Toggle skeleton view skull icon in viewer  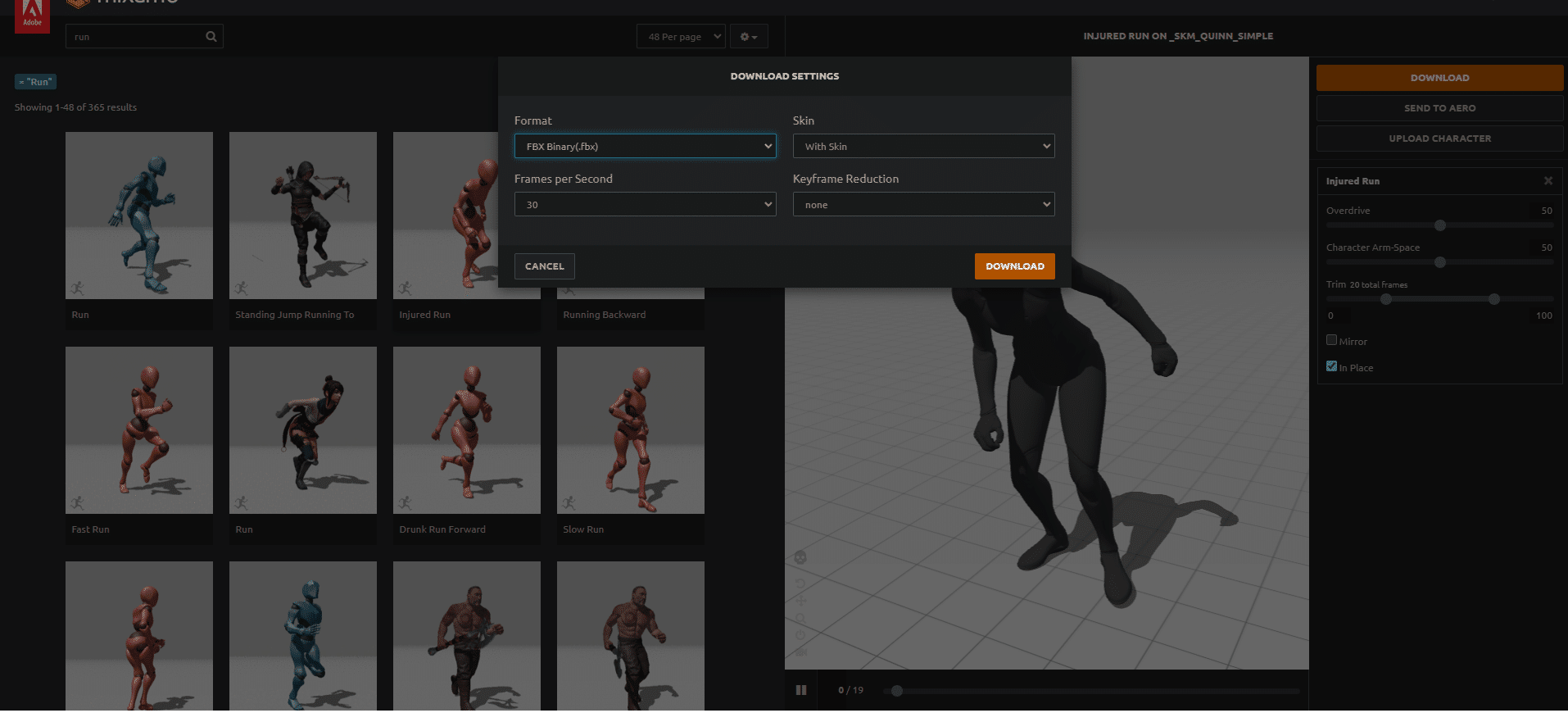(x=800, y=557)
